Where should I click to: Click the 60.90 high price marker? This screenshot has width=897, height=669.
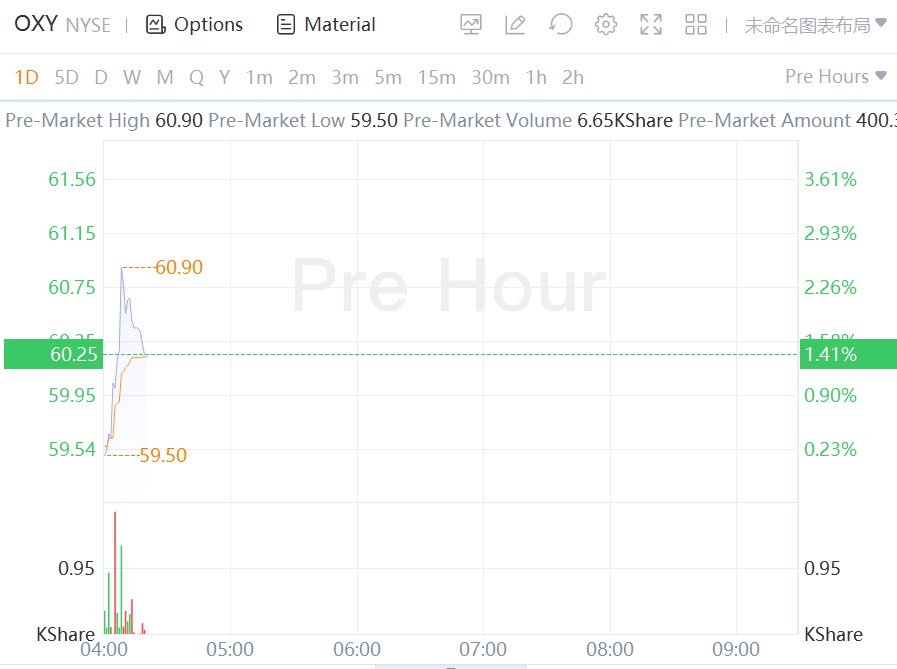click(x=179, y=267)
